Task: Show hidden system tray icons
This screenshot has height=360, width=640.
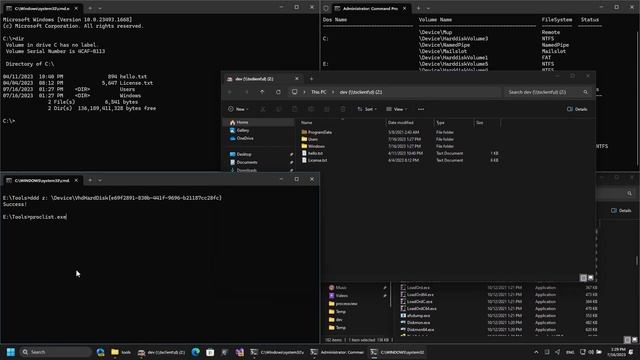Action: point(536,352)
